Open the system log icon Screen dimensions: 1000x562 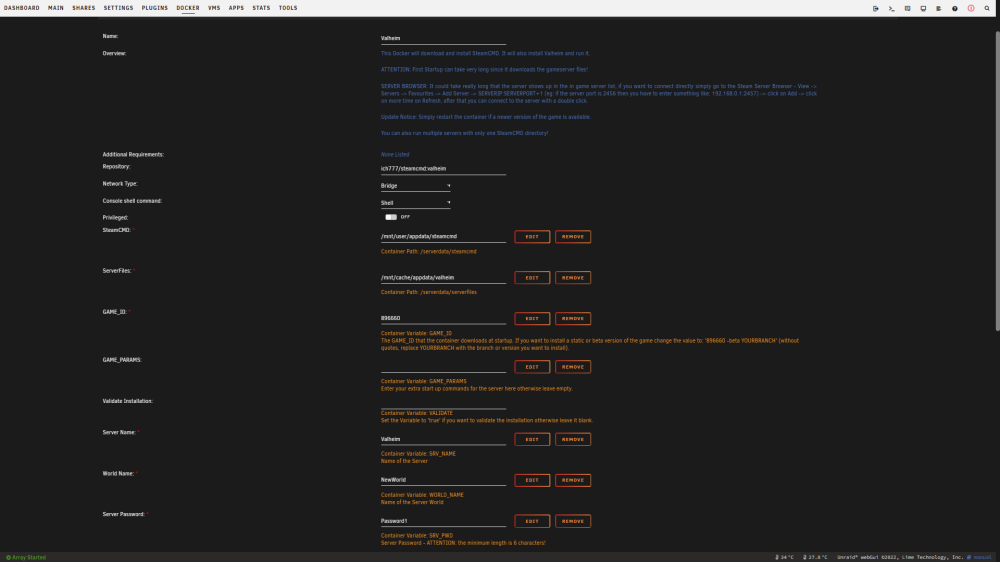[x=939, y=8]
